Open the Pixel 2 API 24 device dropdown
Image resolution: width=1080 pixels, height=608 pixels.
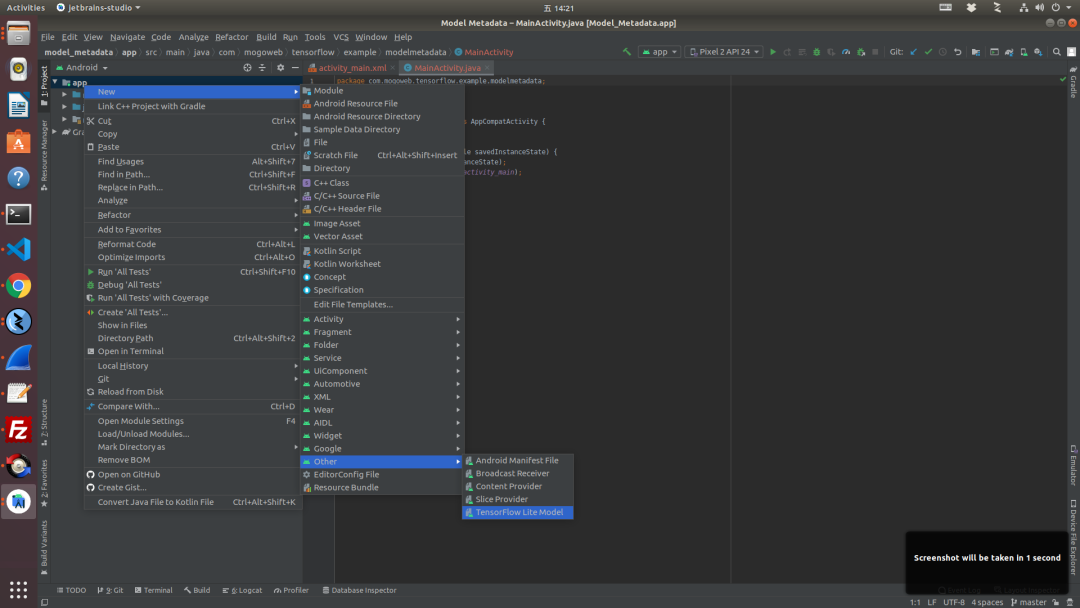coord(724,51)
